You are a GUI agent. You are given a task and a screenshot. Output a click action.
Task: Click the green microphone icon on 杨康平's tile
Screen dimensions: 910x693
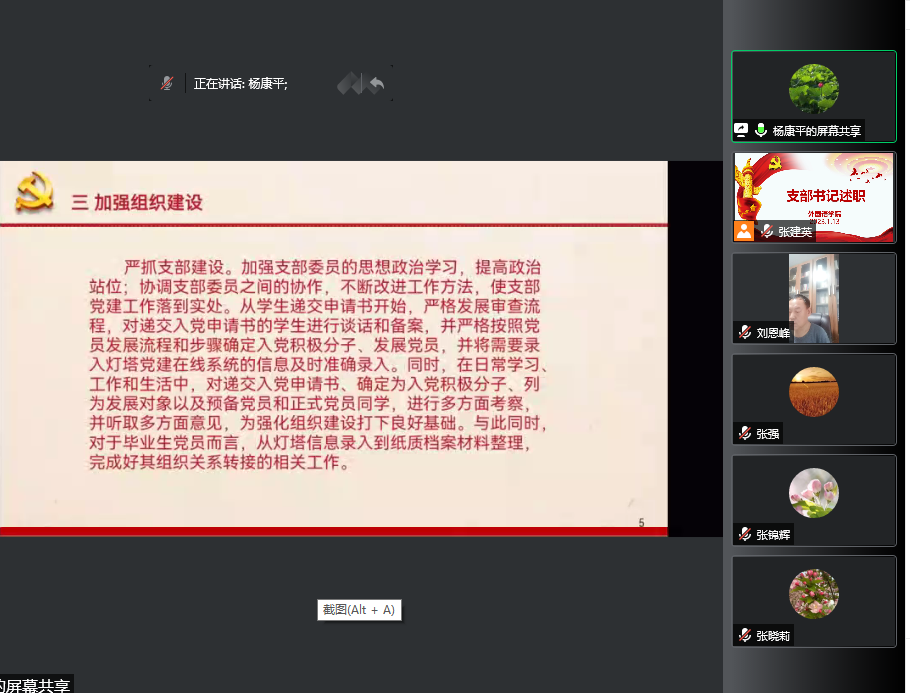pos(761,130)
